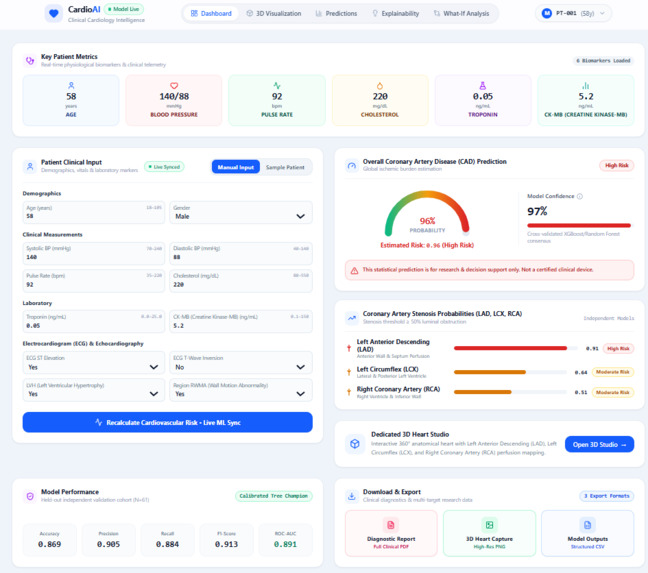Switch to Manual Input mode
Viewport: 648px width, 573px height.
pos(236,167)
